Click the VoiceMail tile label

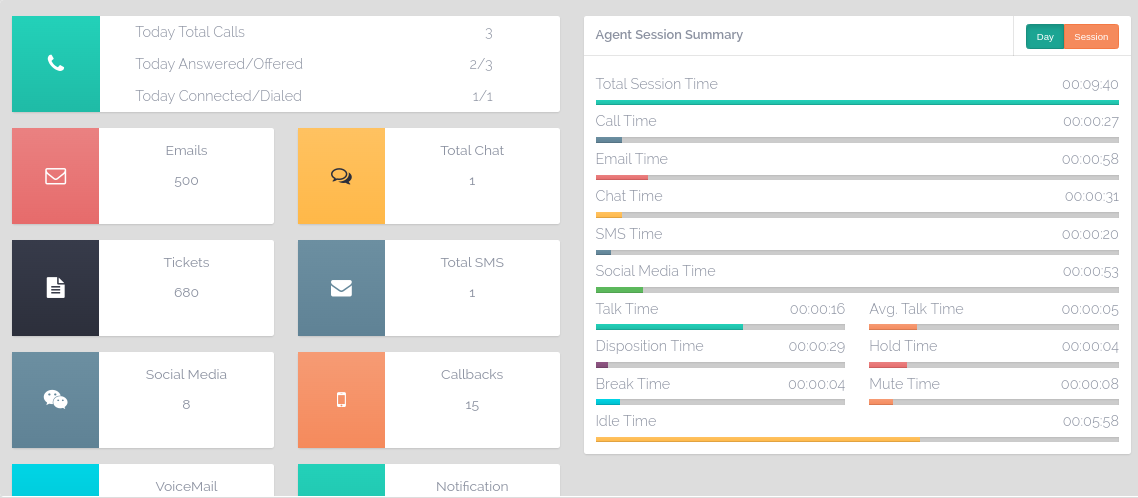coord(186,486)
